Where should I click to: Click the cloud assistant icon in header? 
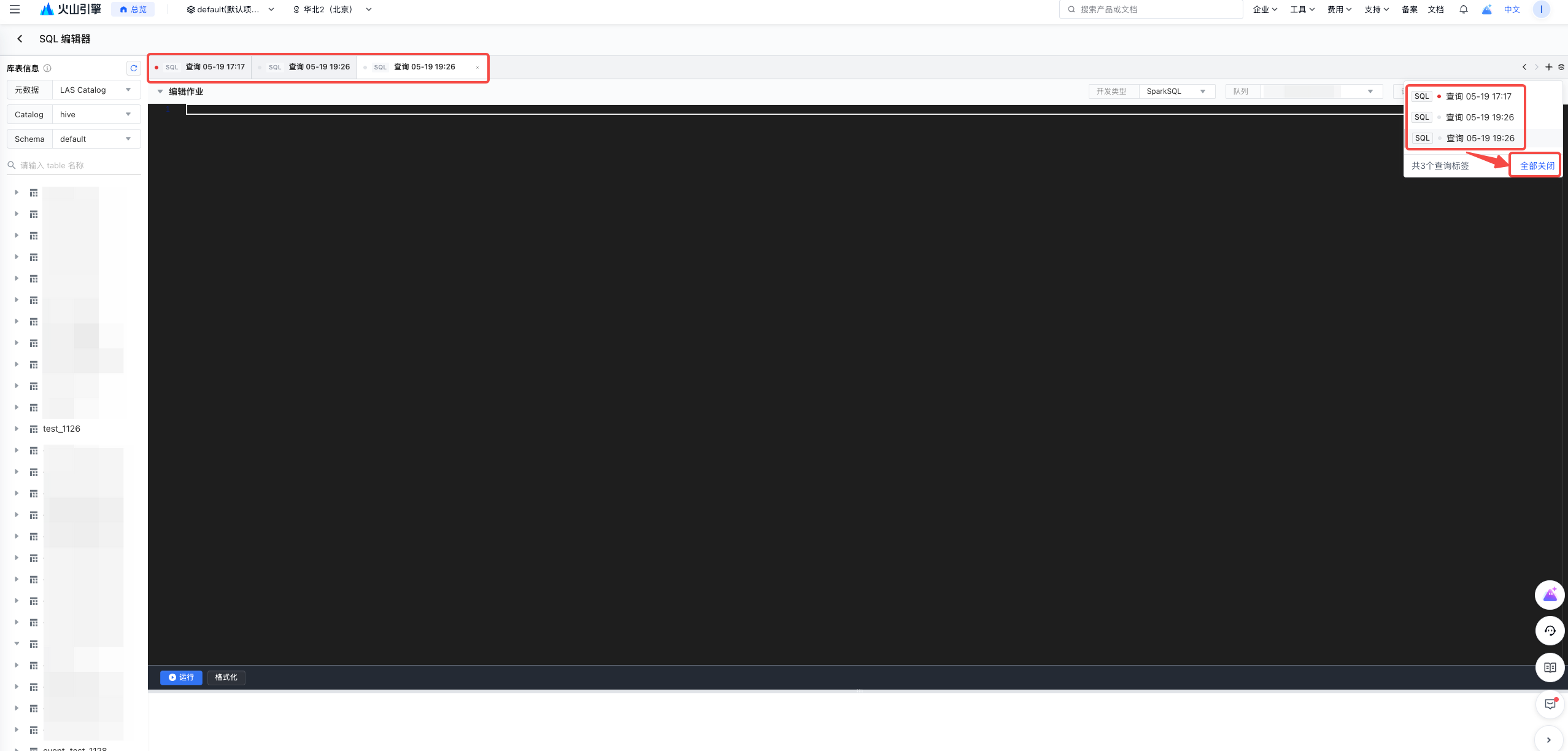click(1487, 9)
